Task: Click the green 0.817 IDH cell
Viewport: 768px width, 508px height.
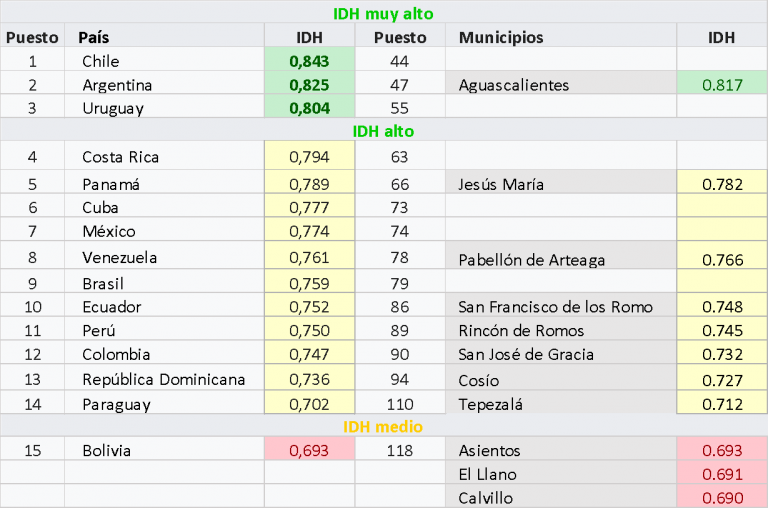Action: pos(721,85)
